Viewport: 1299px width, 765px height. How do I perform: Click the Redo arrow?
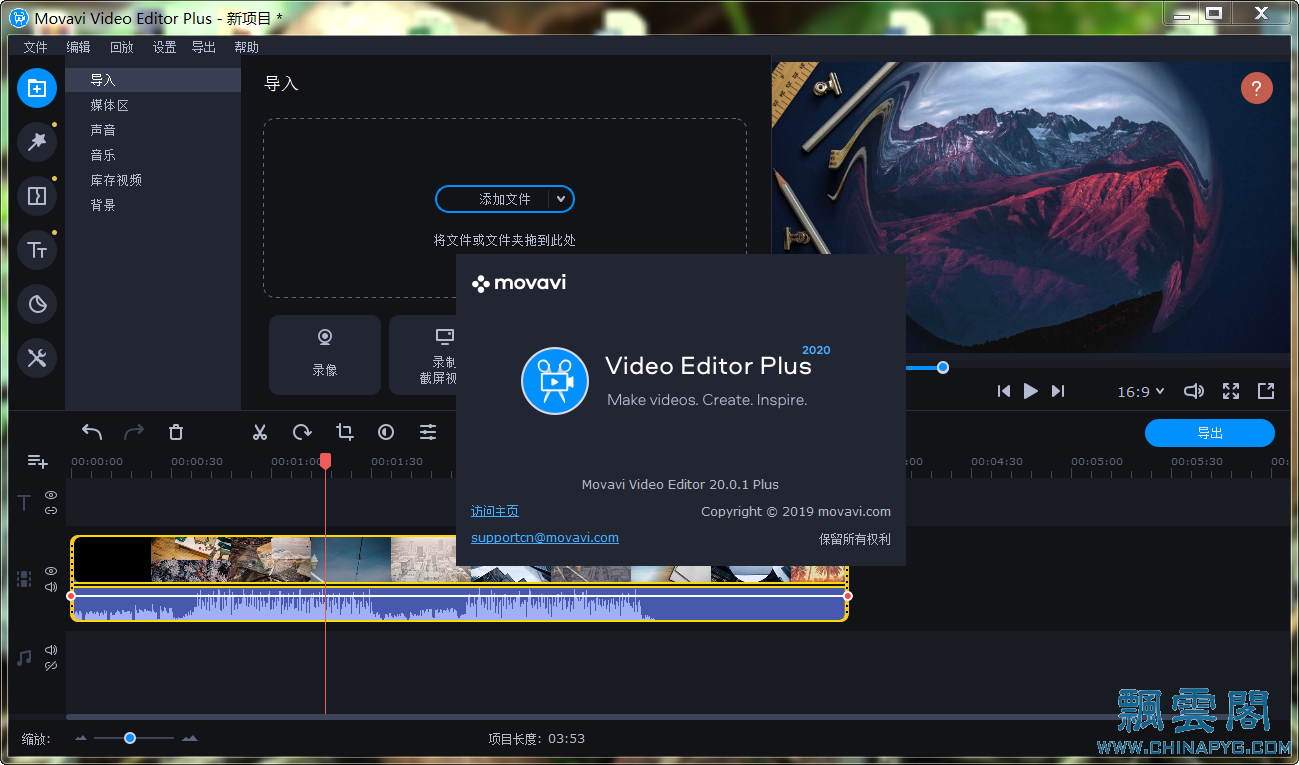134,432
